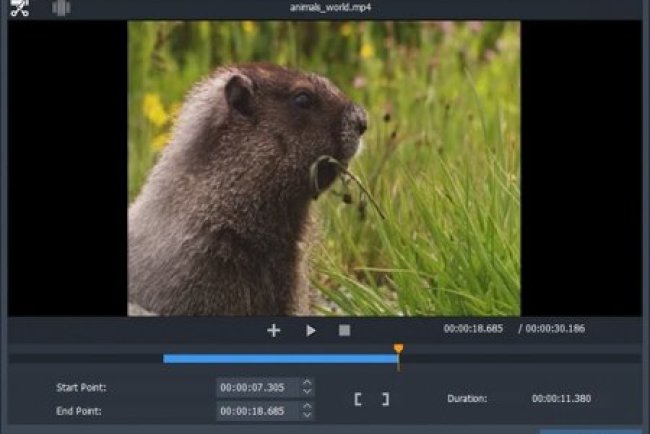Screen dimensions: 650x434
Task: Decrease End Point time with down arrow
Action: [x=307, y=415]
